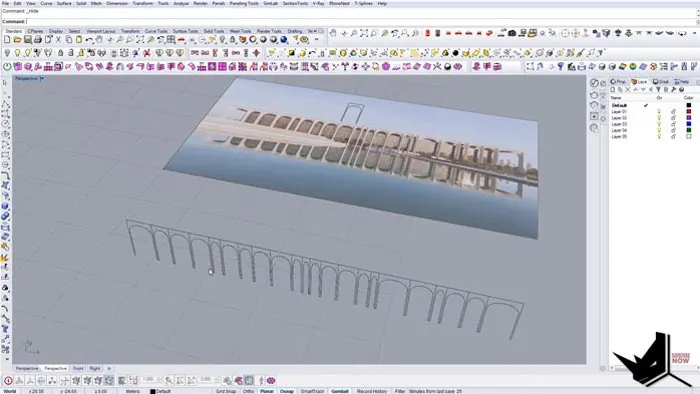This screenshot has height=394, width=700.
Task: Toggle Planar mode in status bar
Action: pyautogui.click(x=267, y=391)
